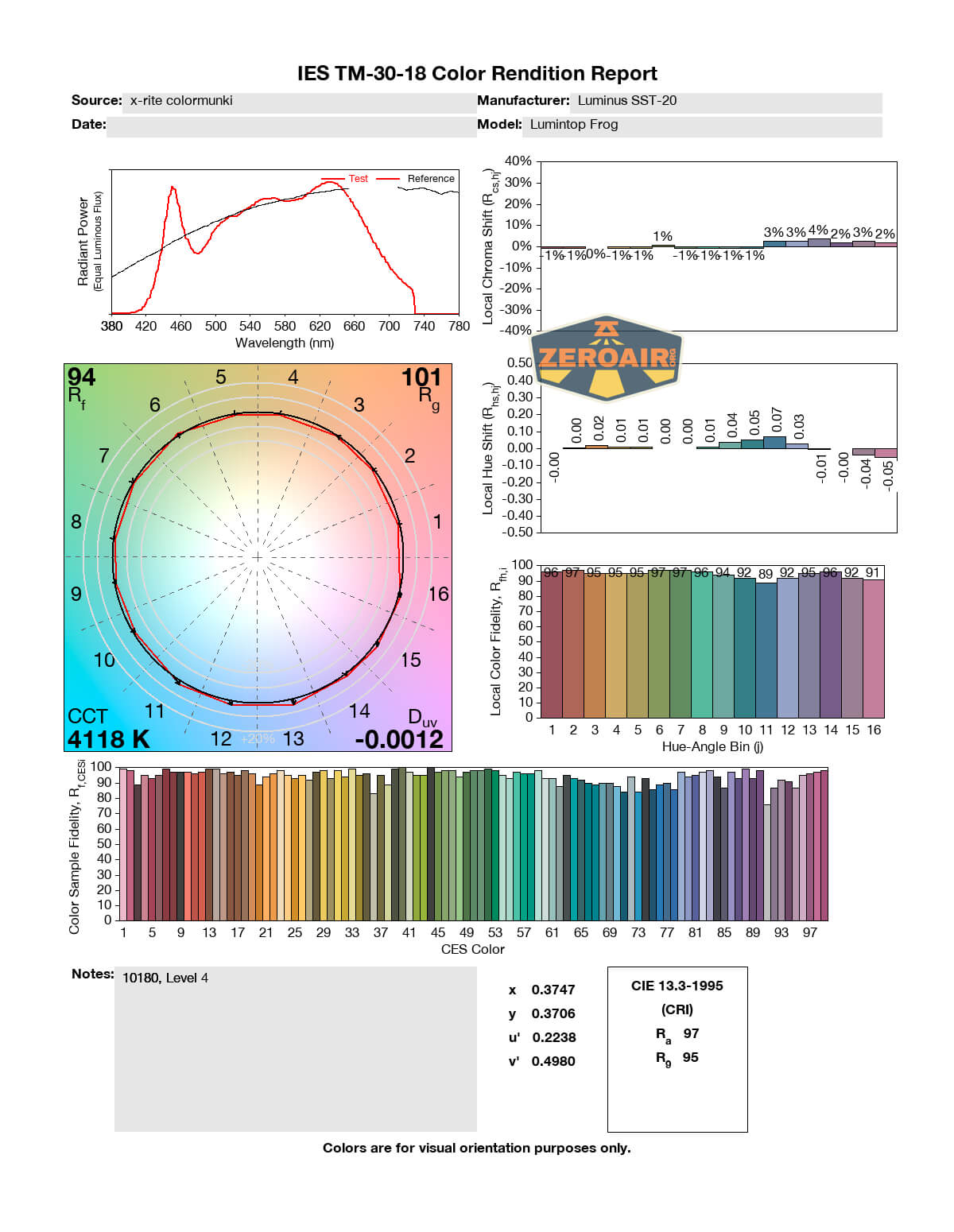The width and height of the screenshot is (954, 1232).
Task: Click the Manufacturer field showing Luminus SST-20
Action: point(726,101)
